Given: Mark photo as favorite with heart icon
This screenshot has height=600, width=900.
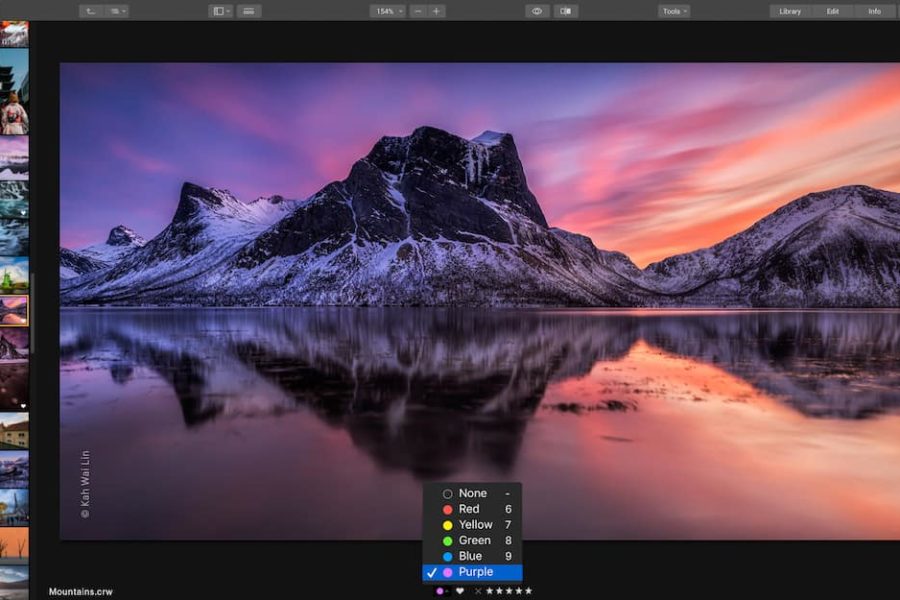Looking at the screenshot, I should pyautogui.click(x=459, y=591).
